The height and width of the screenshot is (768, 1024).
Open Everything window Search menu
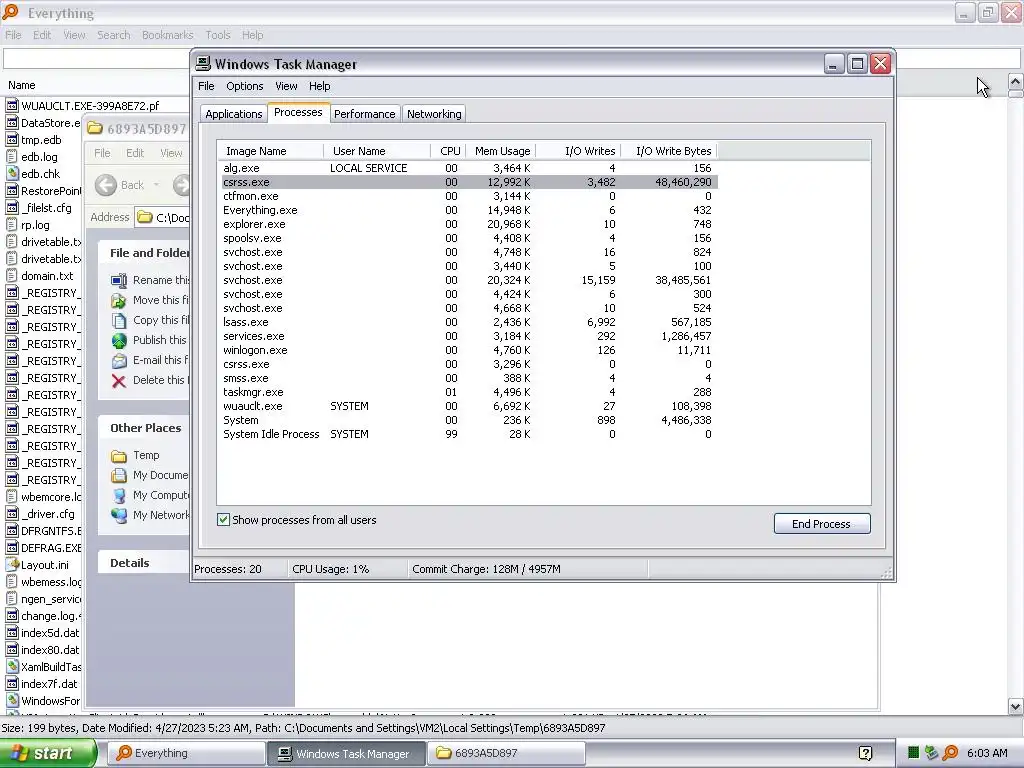click(114, 35)
